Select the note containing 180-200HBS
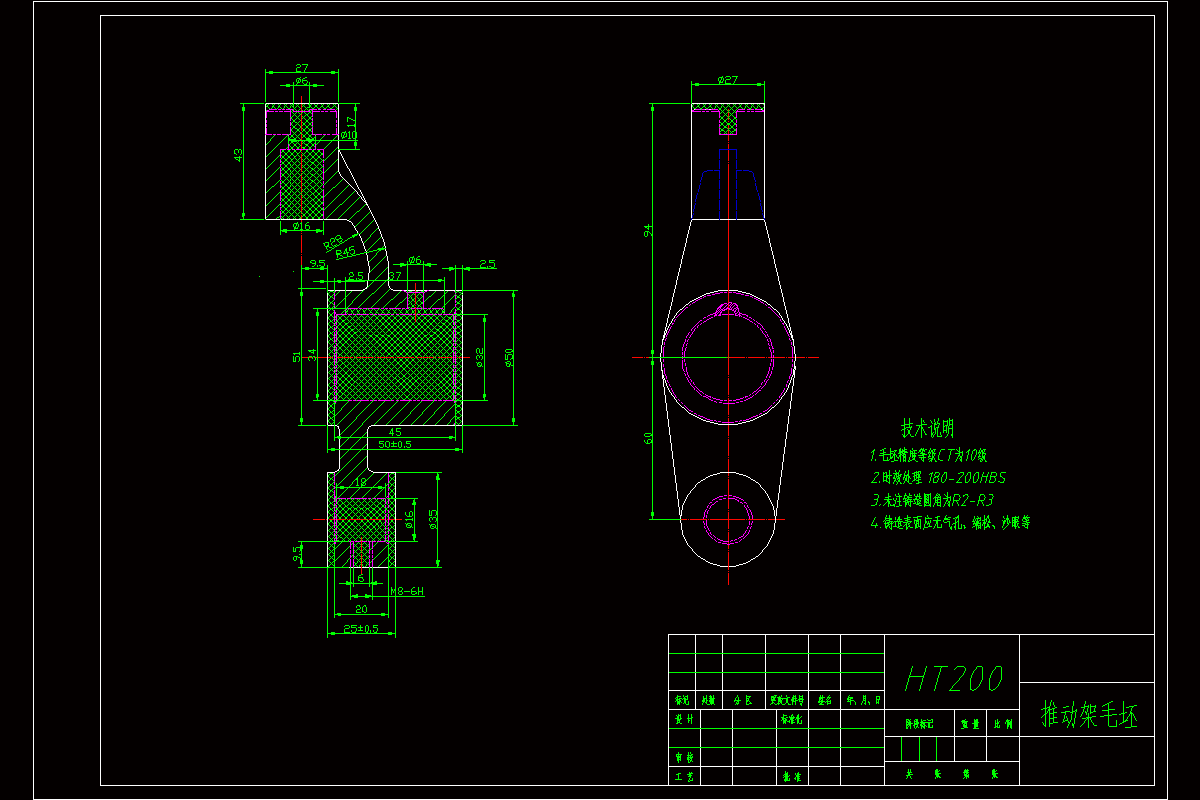This screenshot has height=800, width=1200. (x=938, y=477)
